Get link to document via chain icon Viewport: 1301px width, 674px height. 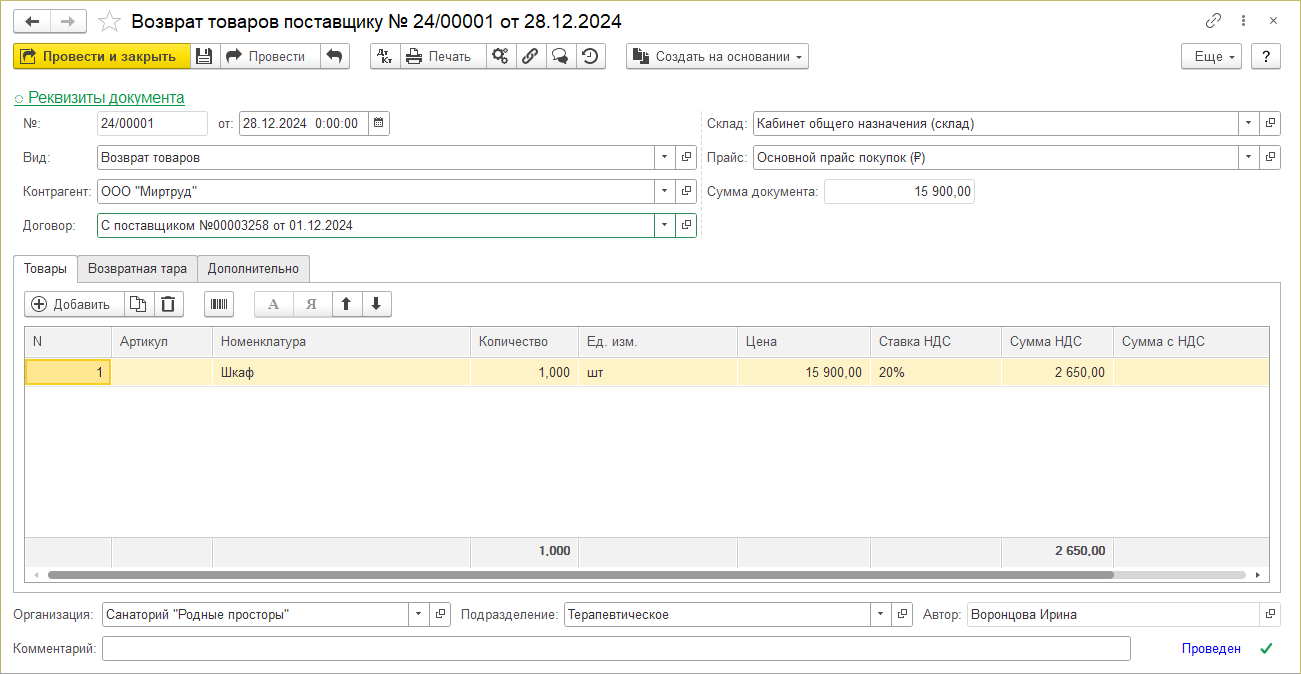pyautogui.click(x=1213, y=21)
